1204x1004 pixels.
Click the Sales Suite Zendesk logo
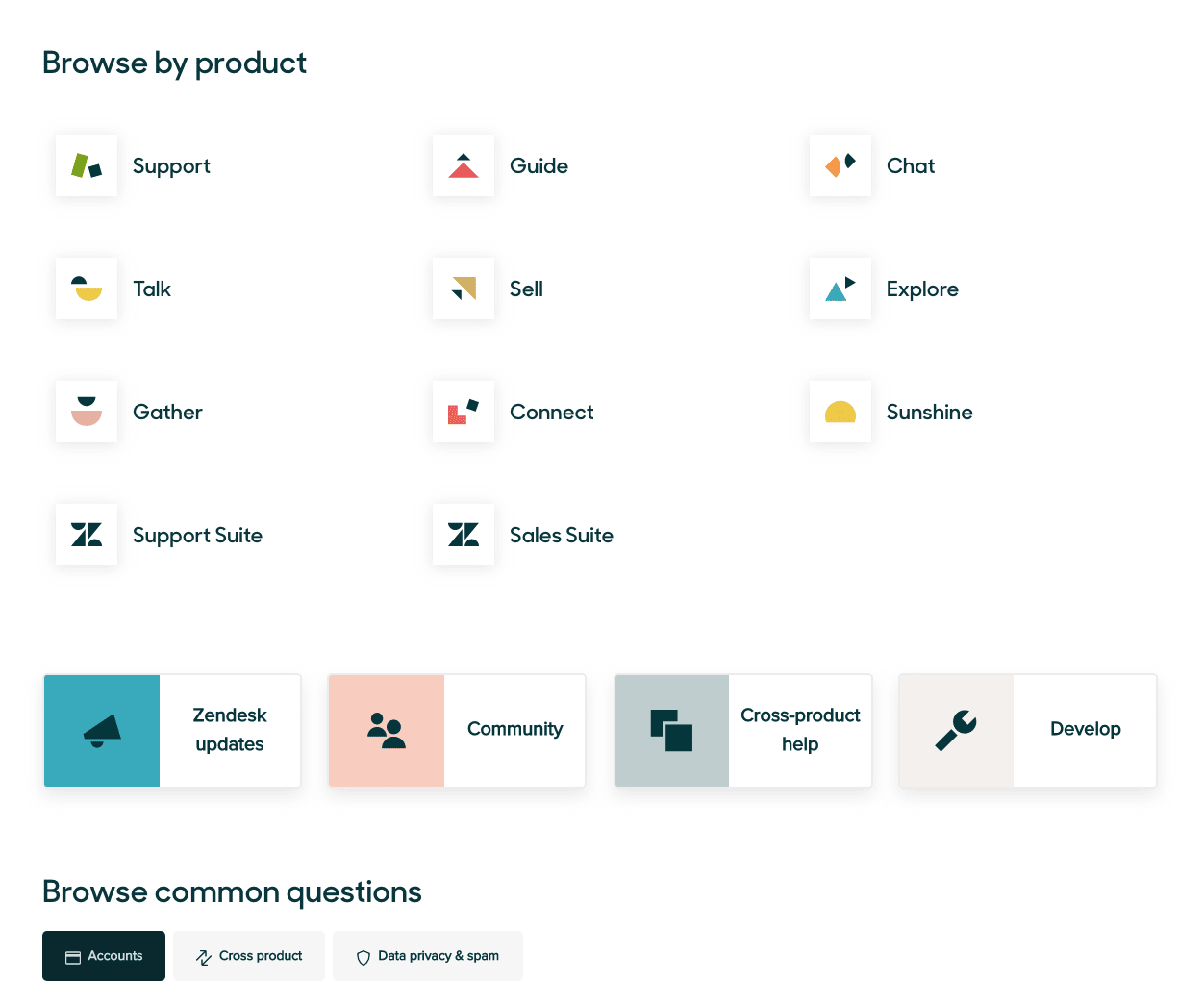click(464, 535)
